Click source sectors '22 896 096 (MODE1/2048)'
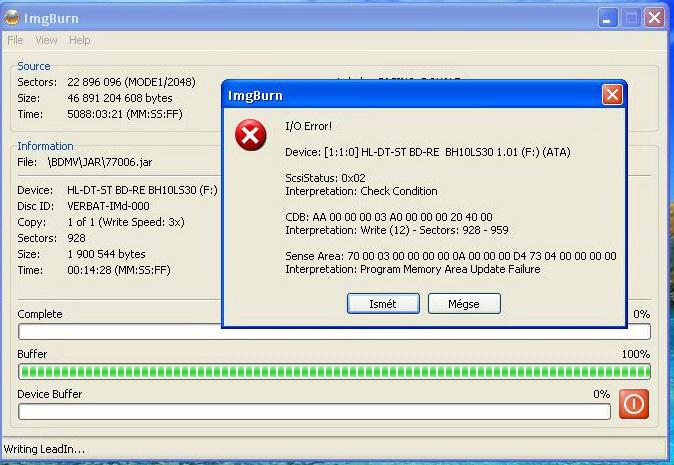Image resolution: width=674 pixels, height=465 pixels. 132,82
